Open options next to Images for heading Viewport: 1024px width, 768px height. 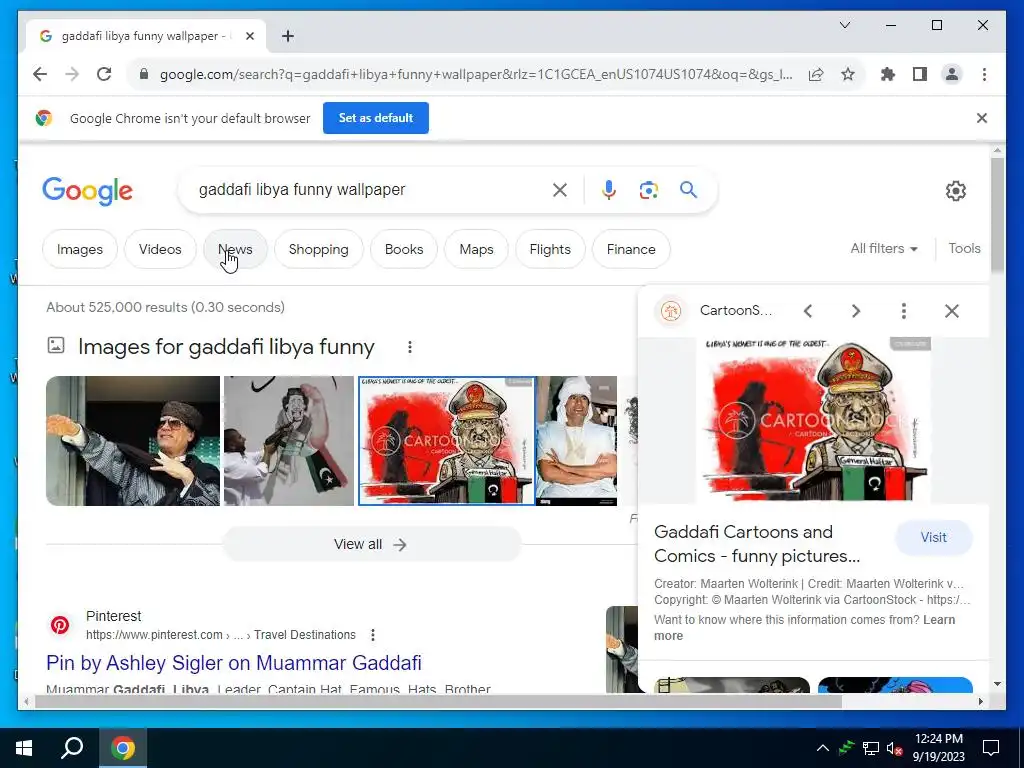[x=409, y=347]
